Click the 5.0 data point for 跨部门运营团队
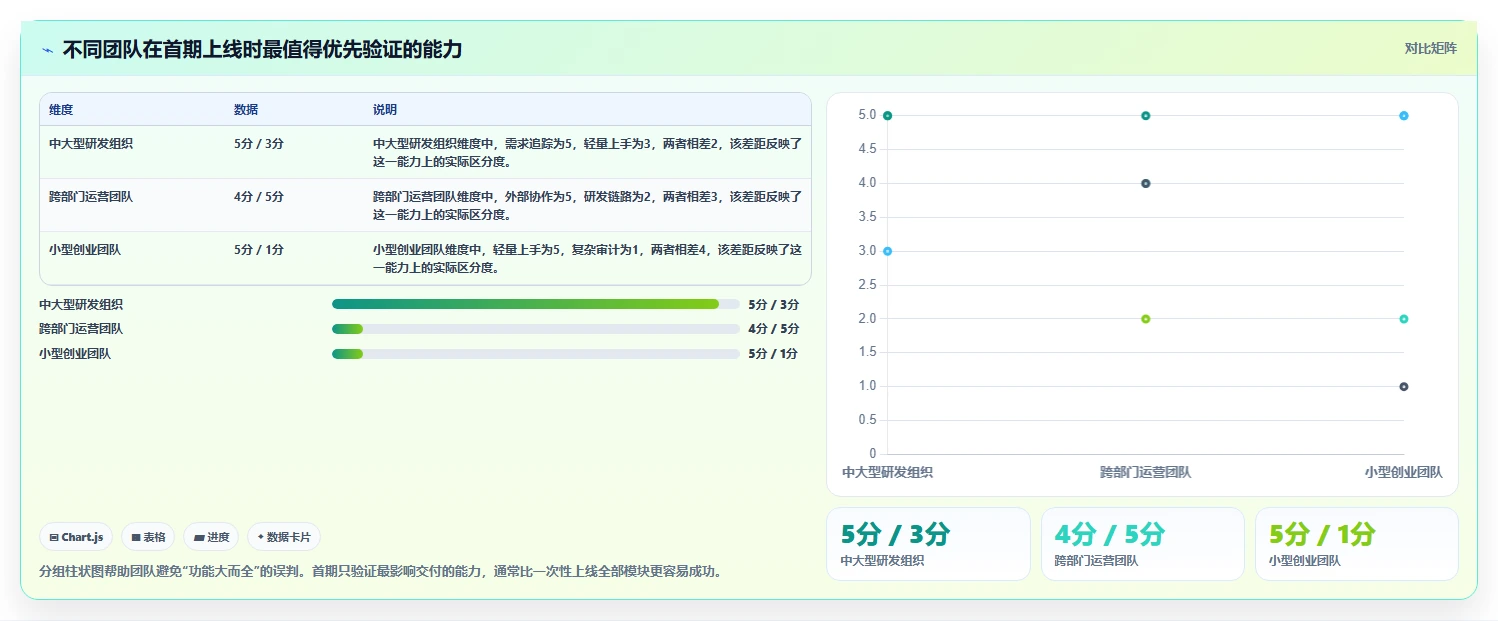The image size is (1498, 621). (x=1146, y=116)
